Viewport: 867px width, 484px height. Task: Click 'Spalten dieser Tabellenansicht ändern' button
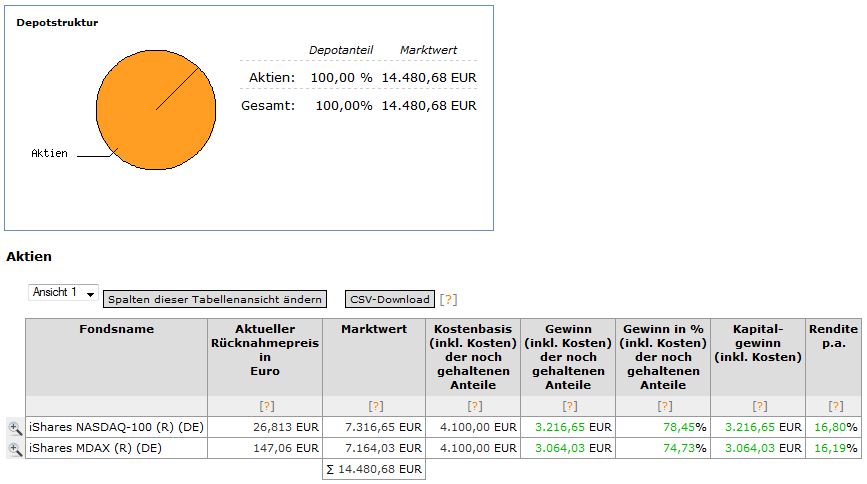click(x=215, y=299)
